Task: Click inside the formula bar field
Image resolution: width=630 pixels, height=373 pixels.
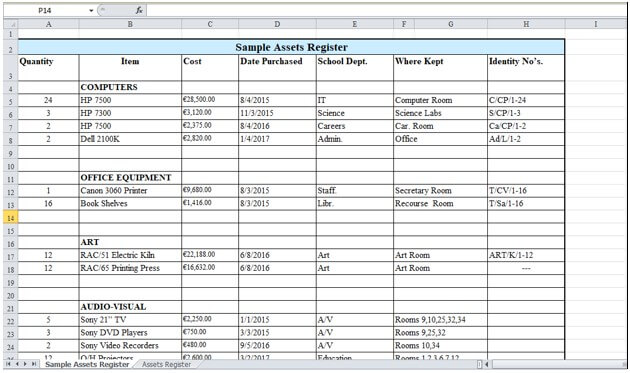Action: (x=386, y=10)
